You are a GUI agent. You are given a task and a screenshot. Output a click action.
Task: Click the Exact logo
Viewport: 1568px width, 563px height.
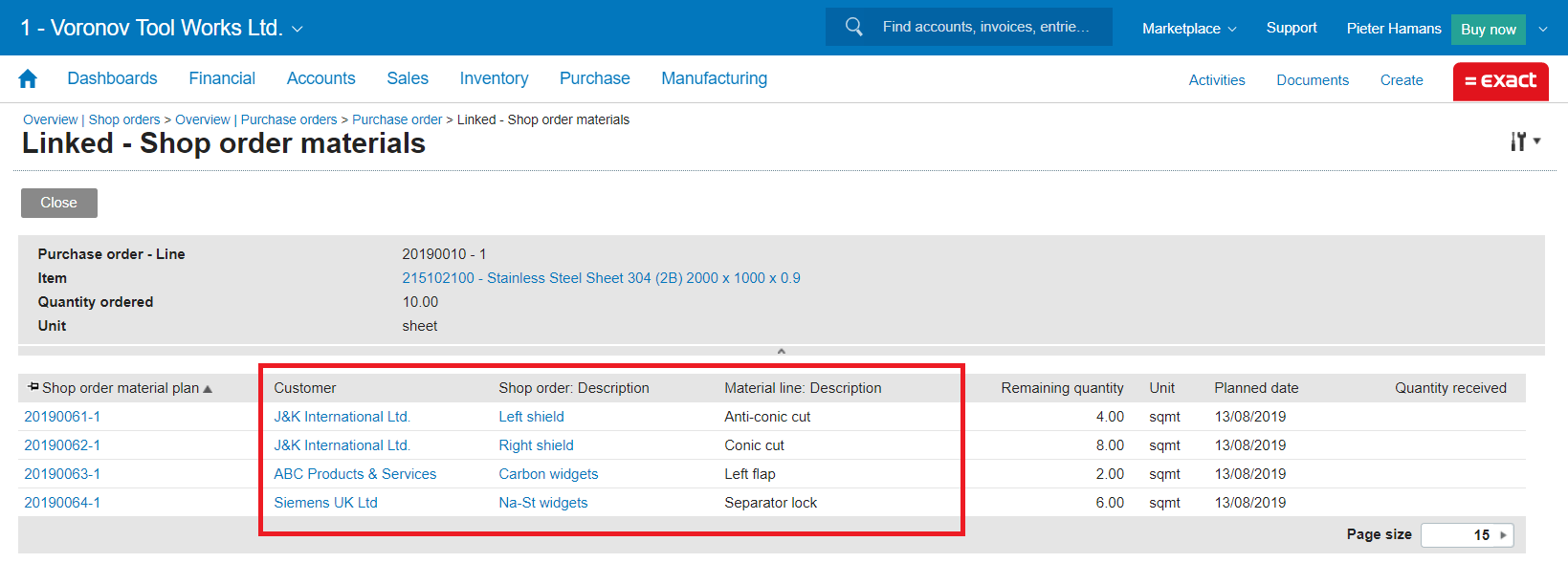1500,81
